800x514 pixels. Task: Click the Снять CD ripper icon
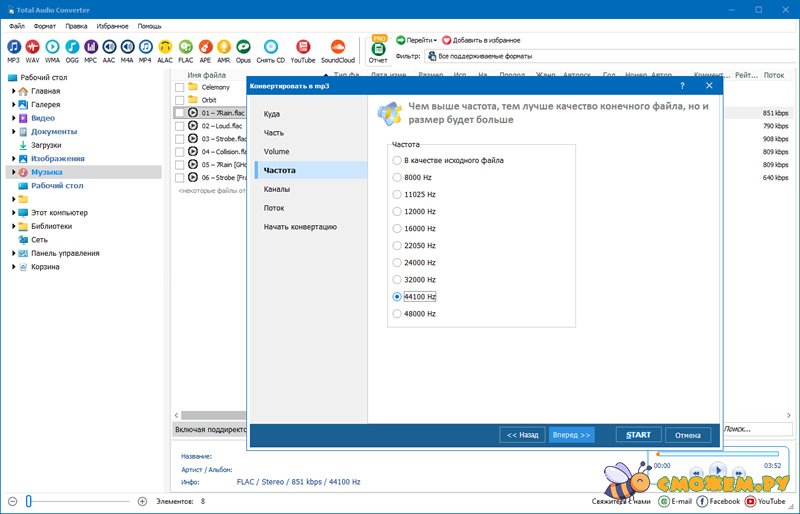click(x=272, y=48)
